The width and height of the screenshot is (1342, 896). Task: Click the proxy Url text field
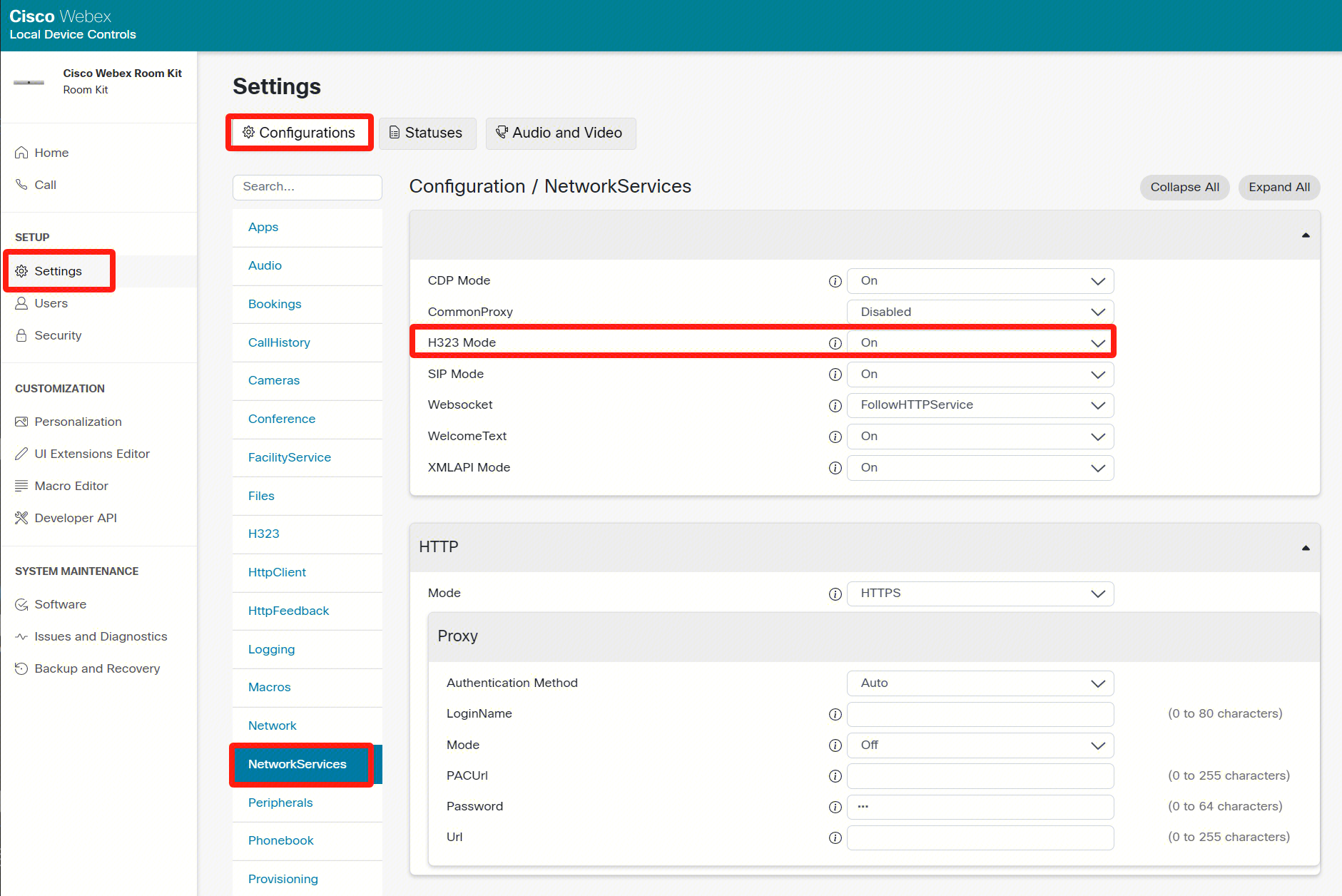coord(980,838)
